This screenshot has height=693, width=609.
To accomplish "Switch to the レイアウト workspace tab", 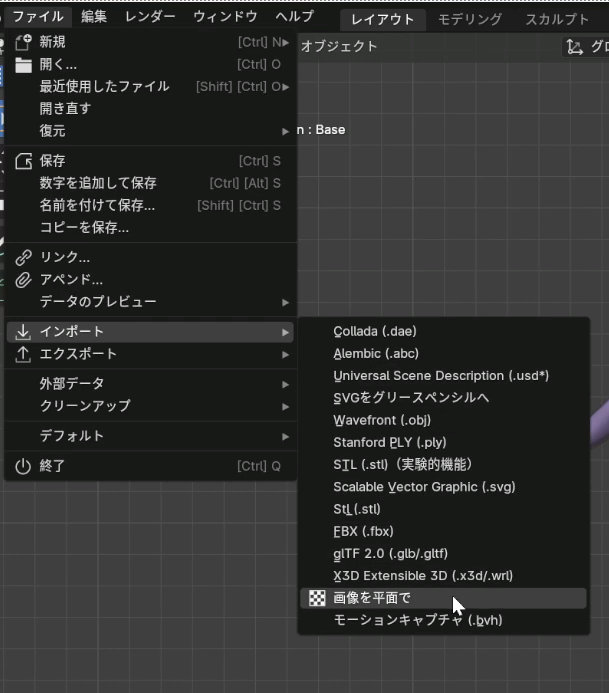I will (x=383, y=19).
